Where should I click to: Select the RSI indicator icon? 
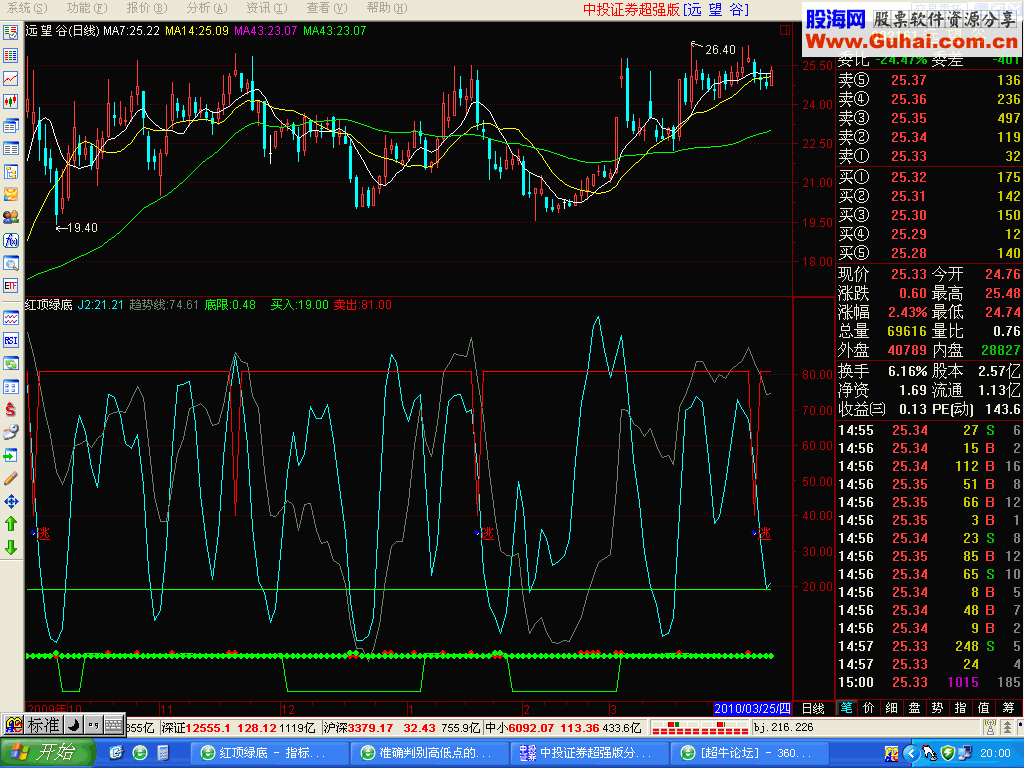[11, 340]
